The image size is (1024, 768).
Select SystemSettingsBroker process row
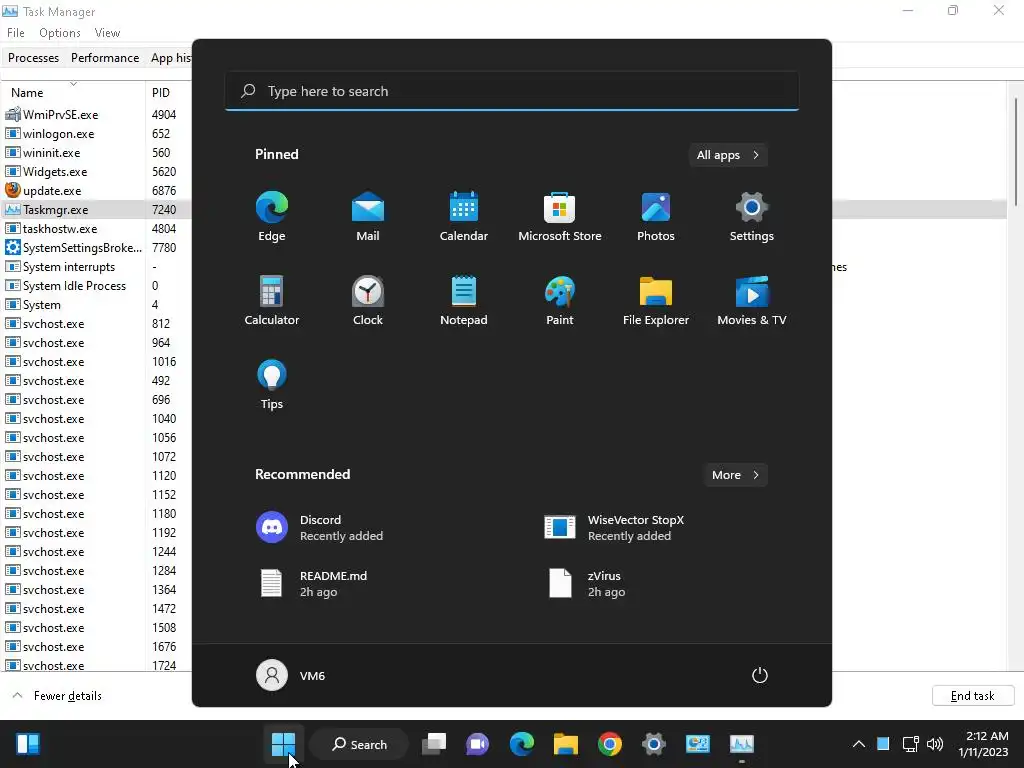pos(97,248)
